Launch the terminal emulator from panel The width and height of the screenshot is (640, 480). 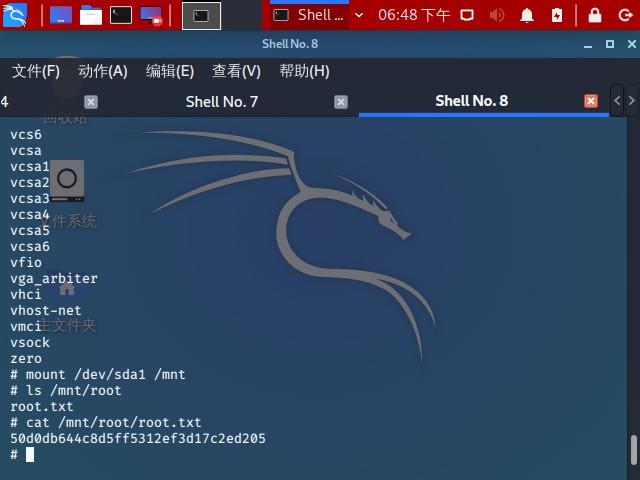[x=121, y=15]
